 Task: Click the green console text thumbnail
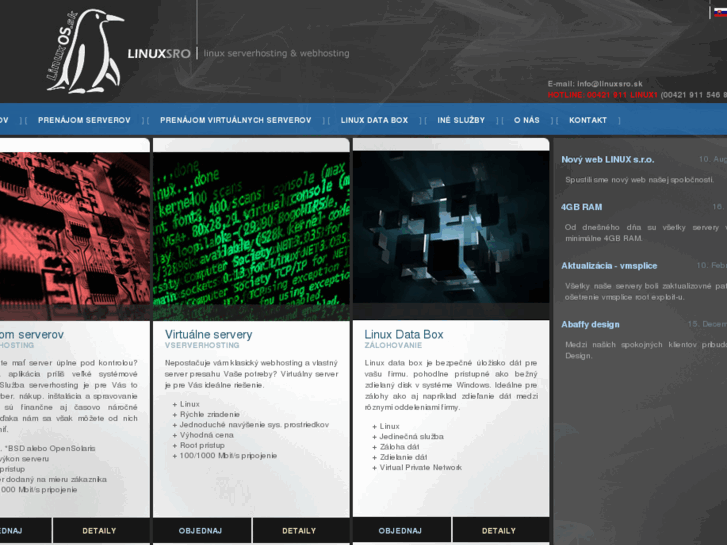click(x=251, y=236)
